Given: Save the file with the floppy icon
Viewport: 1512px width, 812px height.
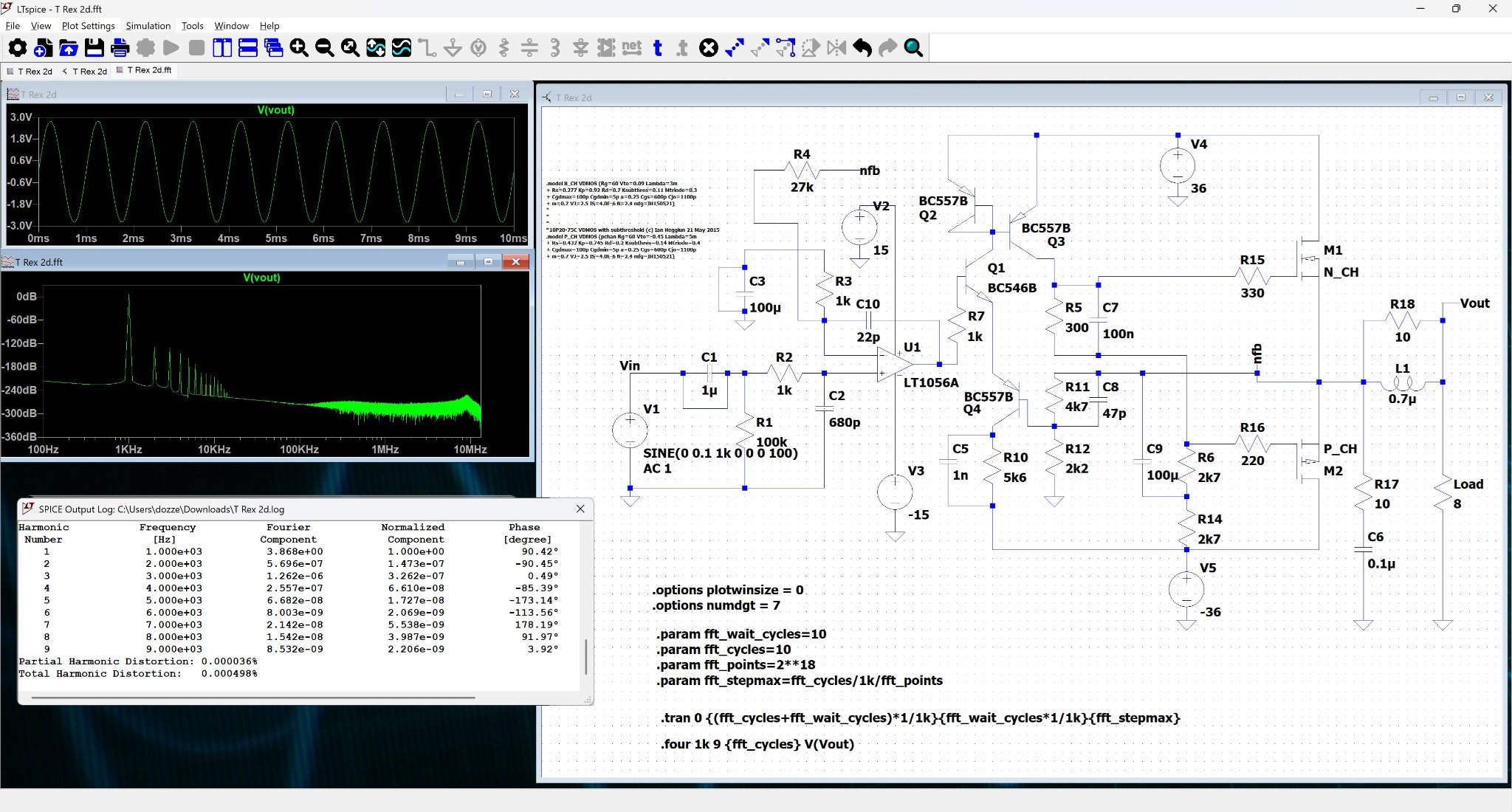Looking at the screenshot, I should [x=94, y=48].
